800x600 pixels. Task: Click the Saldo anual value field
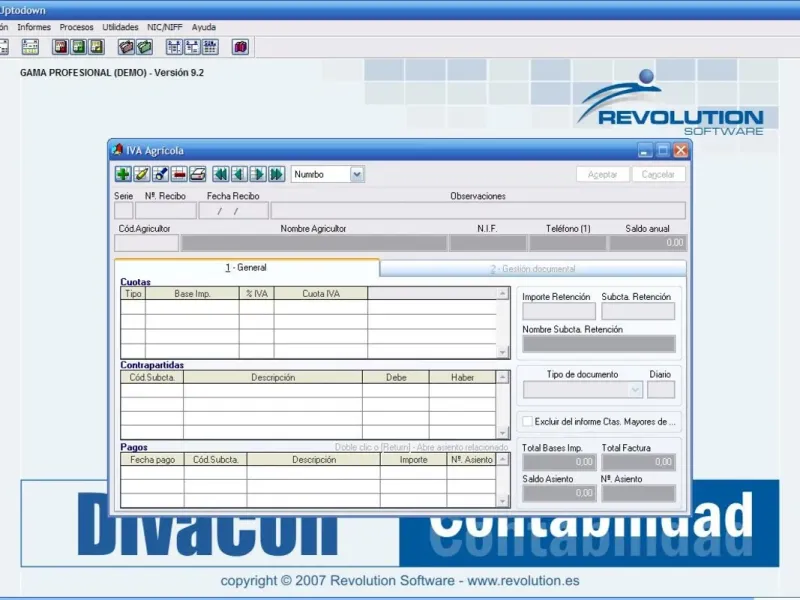coord(647,243)
